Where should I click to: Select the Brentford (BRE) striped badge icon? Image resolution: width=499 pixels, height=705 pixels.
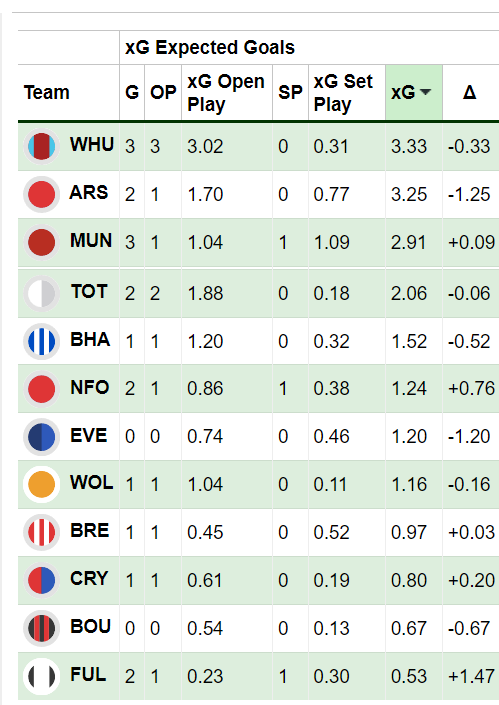tap(41, 532)
